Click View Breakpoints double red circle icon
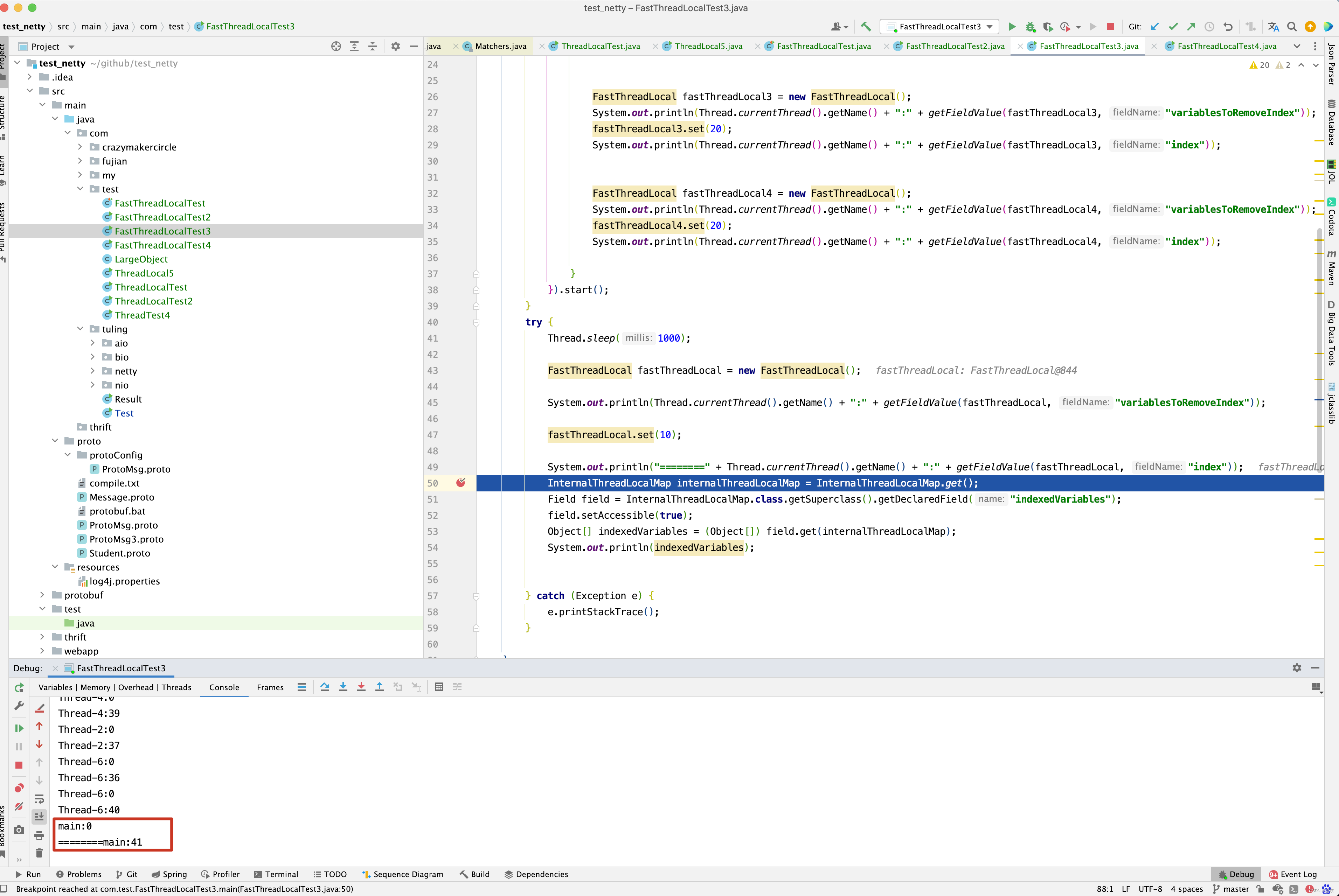The image size is (1339, 896). (x=19, y=788)
